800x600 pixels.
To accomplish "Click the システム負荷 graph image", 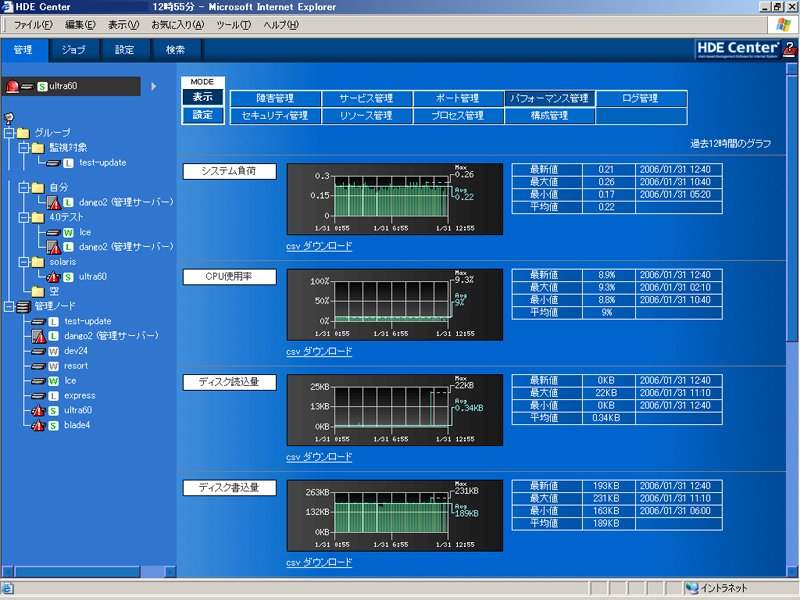I will (x=395, y=199).
